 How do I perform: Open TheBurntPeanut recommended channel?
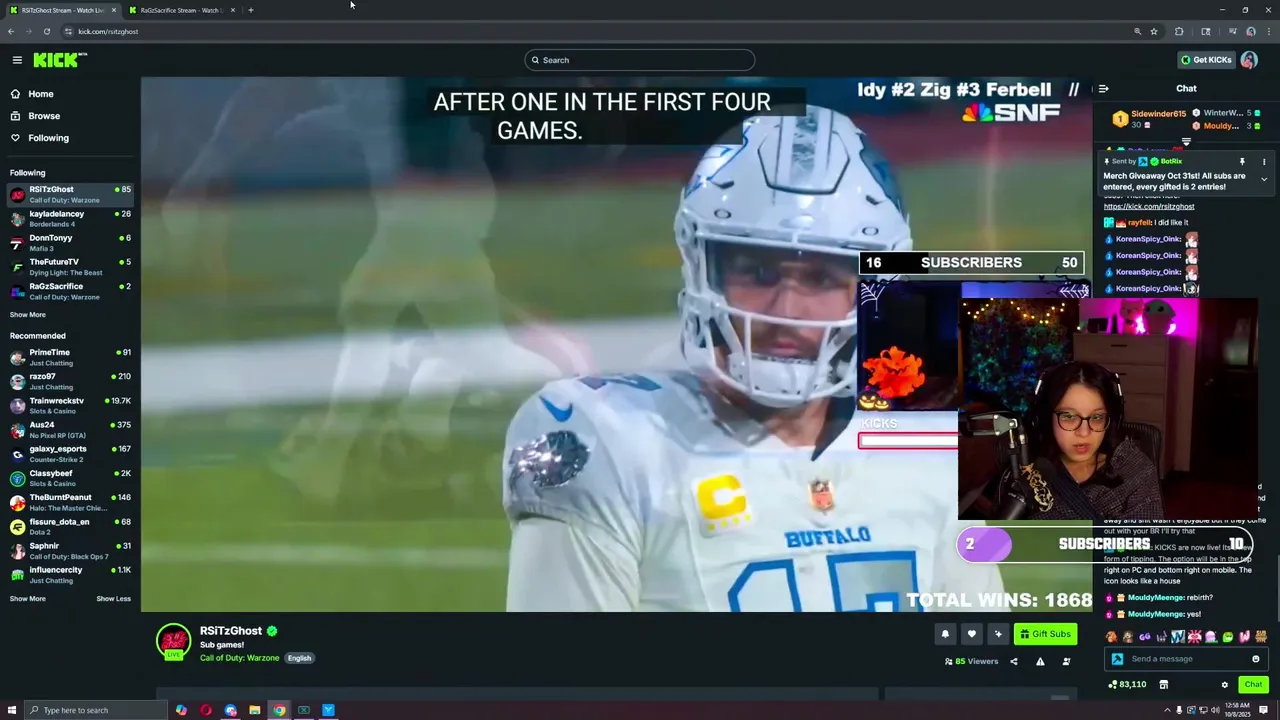click(x=70, y=502)
